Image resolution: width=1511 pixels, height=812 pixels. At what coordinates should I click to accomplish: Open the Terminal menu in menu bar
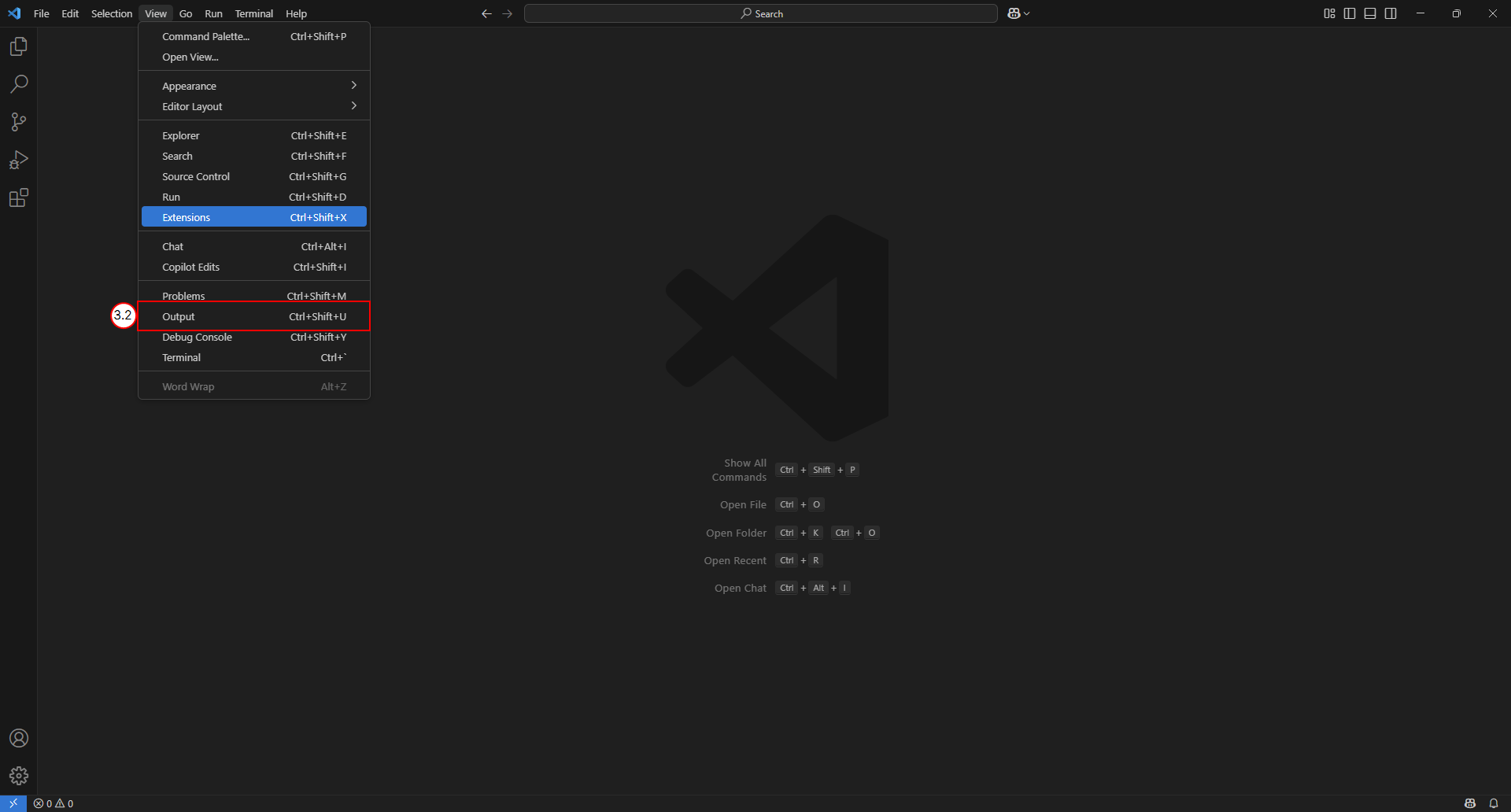pyautogui.click(x=253, y=13)
